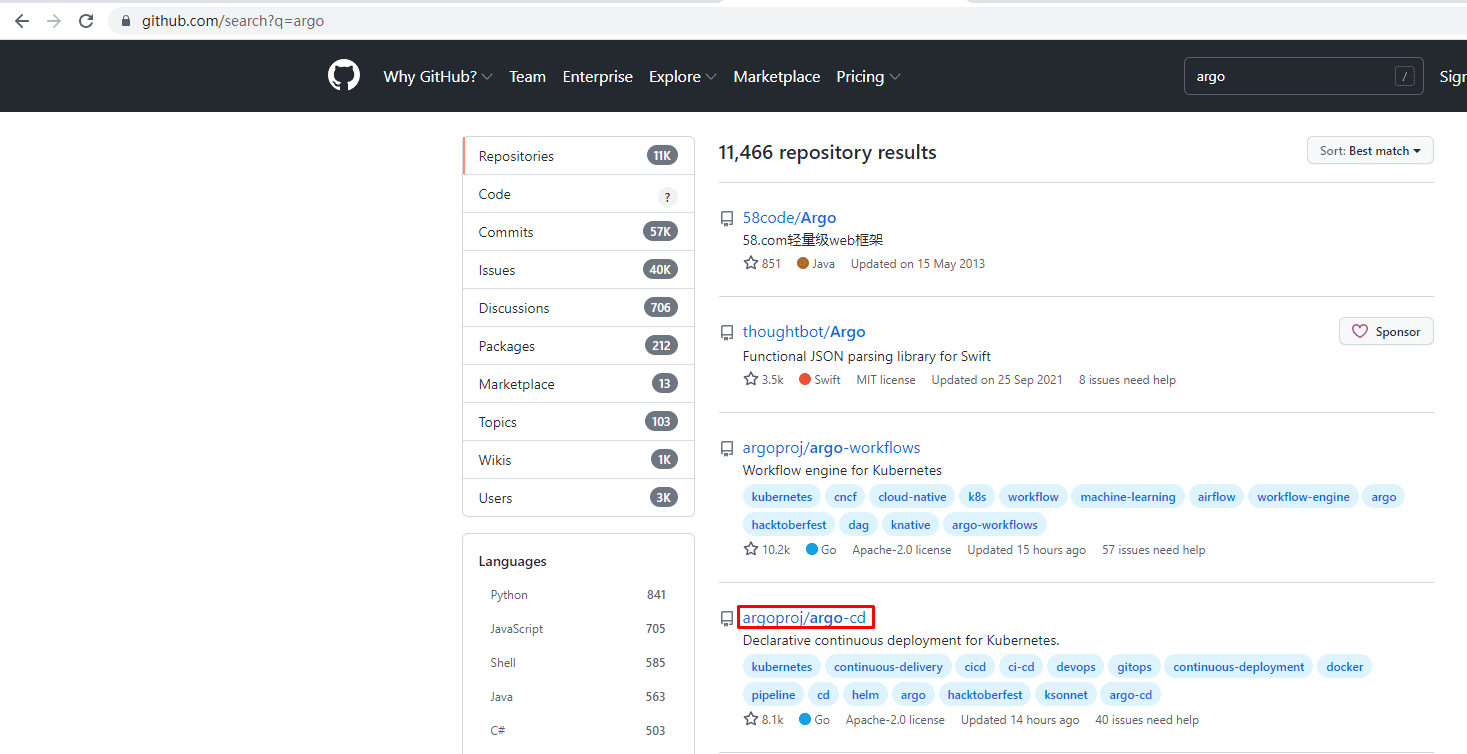Select the Issues search filter
Screen dimensions: 1467x754
[x=578, y=270]
